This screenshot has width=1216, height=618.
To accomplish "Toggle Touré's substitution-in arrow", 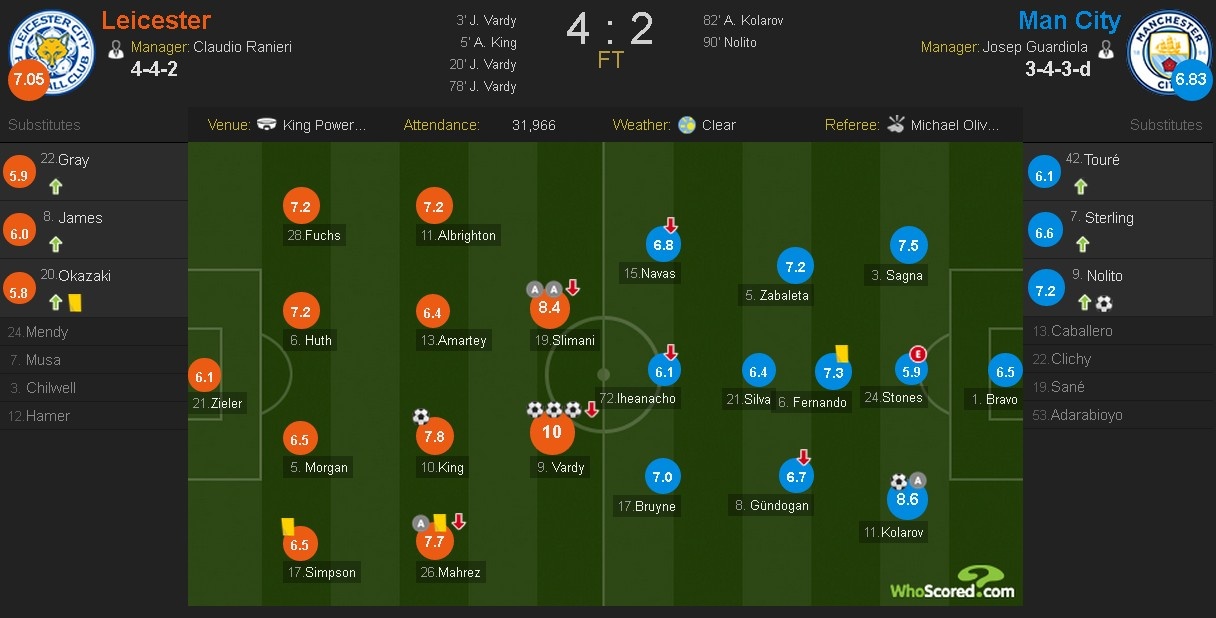I will tap(1081, 184).
